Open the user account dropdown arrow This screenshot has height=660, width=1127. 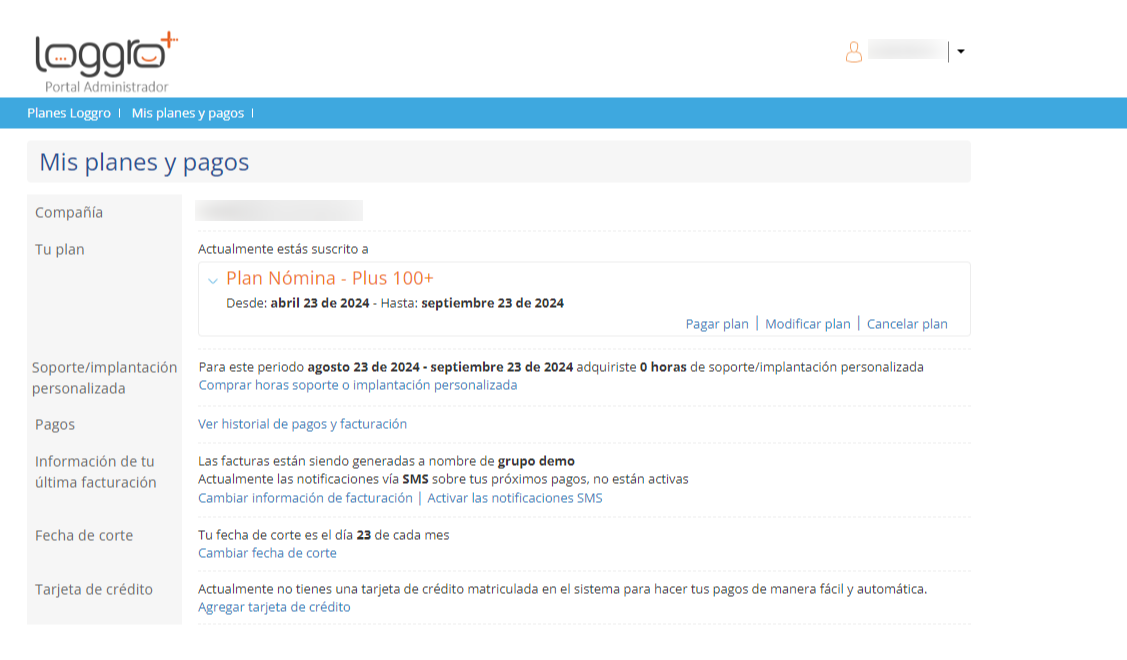pos(961,51)
